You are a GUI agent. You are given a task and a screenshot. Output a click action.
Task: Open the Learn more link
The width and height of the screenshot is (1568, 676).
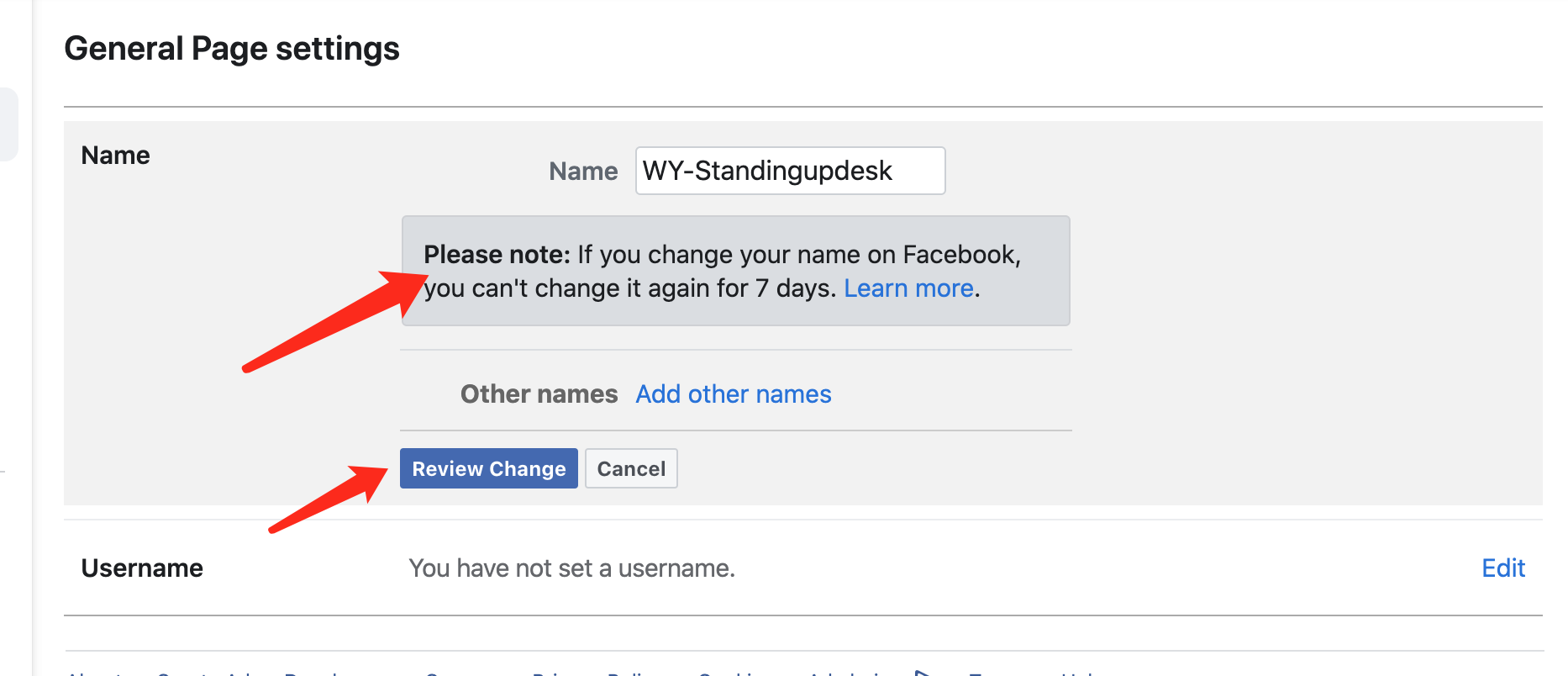point(908,288)
